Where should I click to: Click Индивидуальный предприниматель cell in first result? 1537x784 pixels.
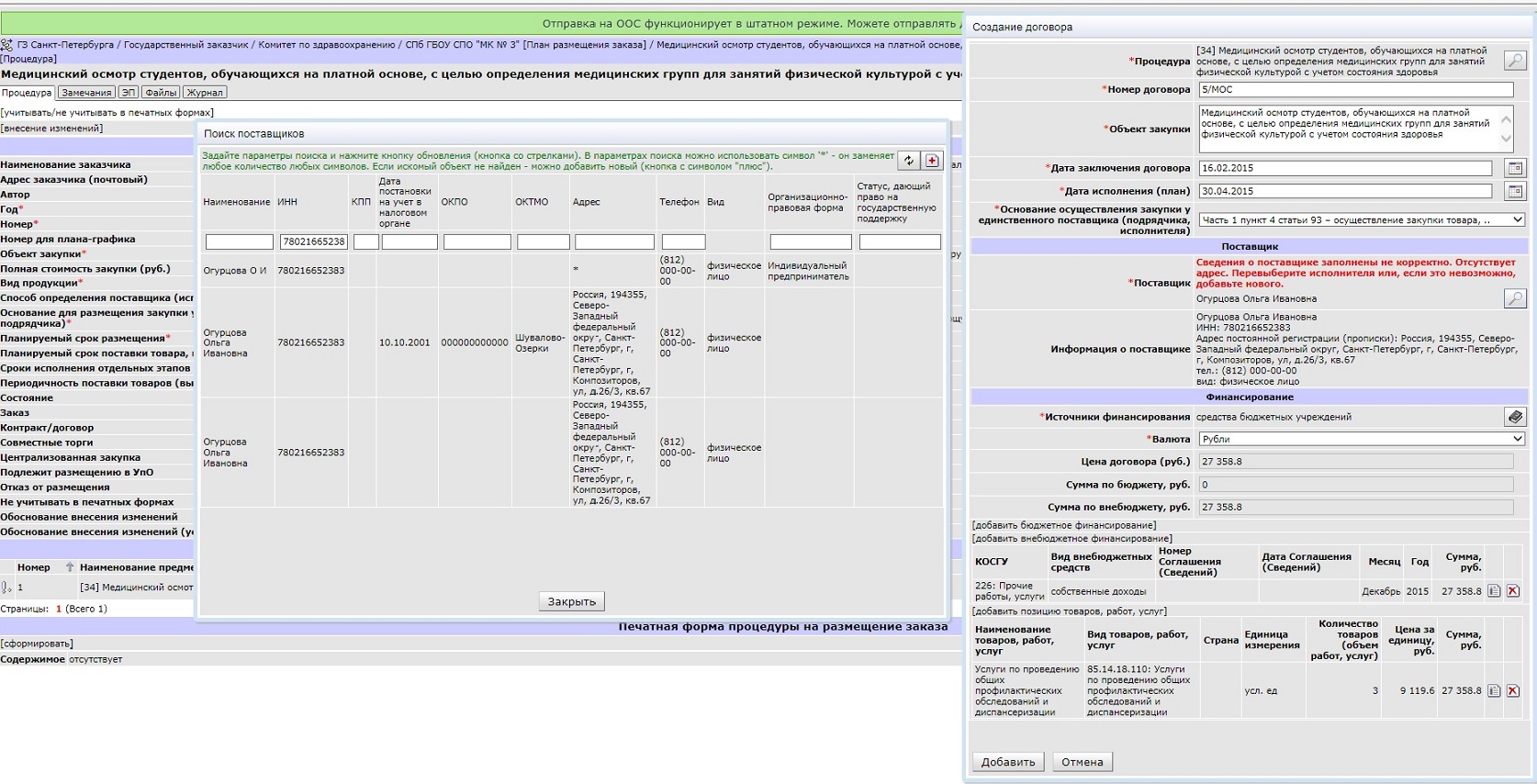[808, 271]
